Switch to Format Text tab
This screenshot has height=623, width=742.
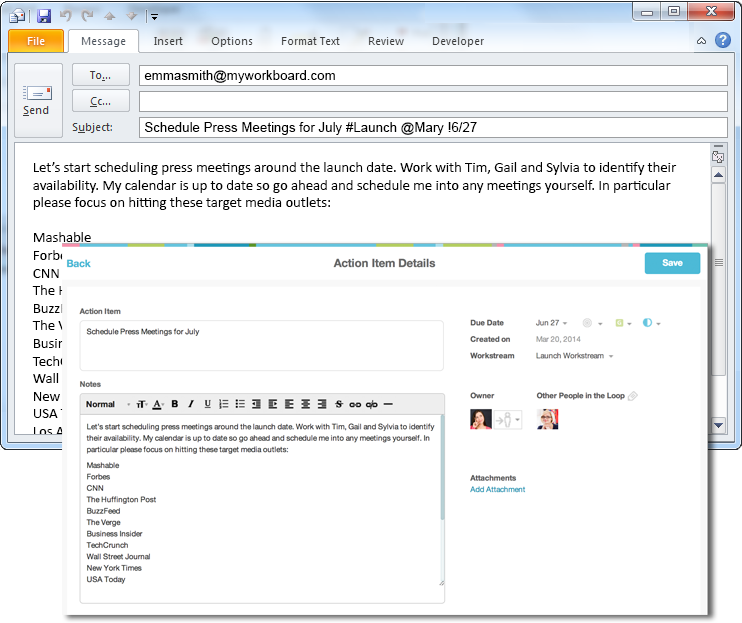310,41
